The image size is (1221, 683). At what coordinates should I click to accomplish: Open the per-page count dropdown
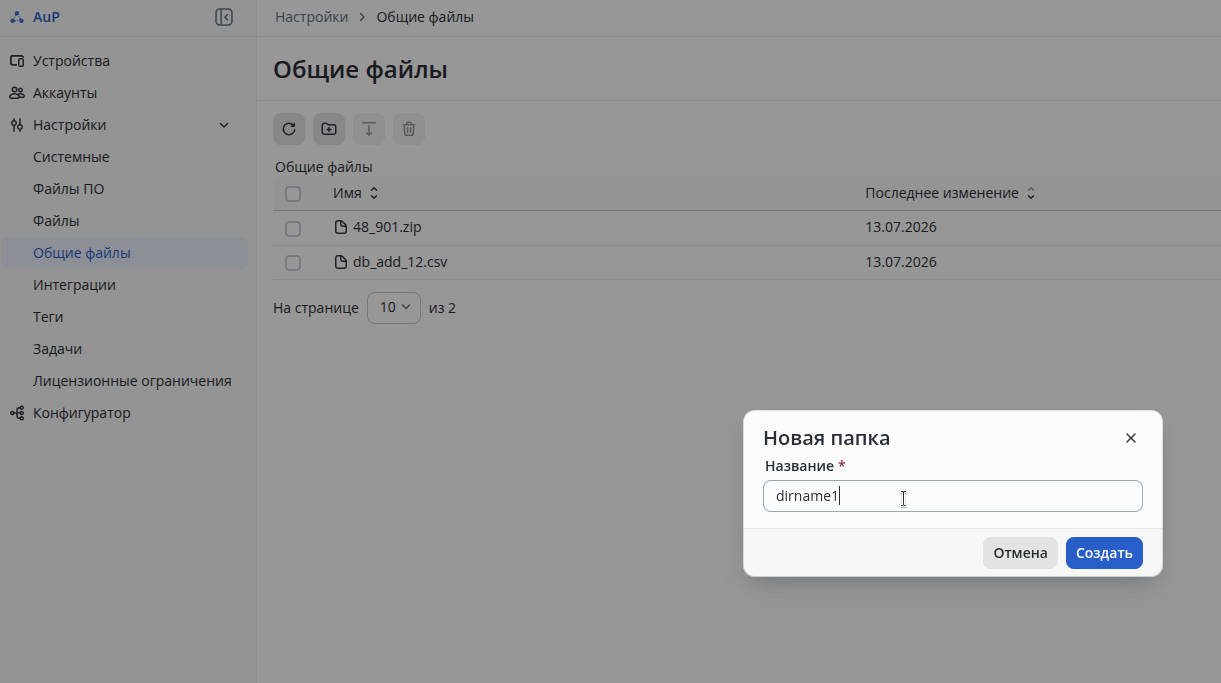coord(394,308)
